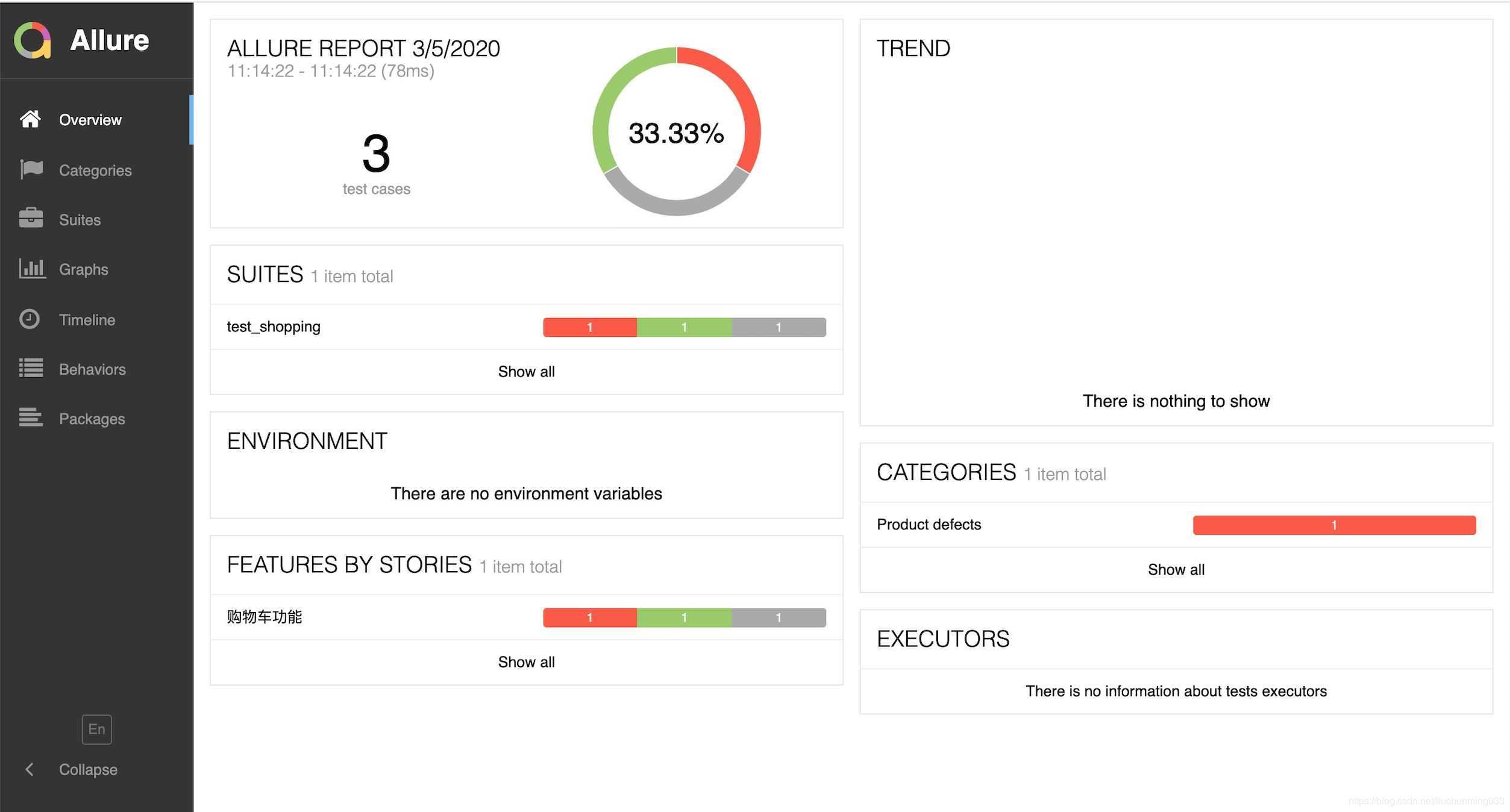Show all categories under Product defects
Image resolution: width=1510 pixels, height=812 pixels.
[x=1177, y=569]
